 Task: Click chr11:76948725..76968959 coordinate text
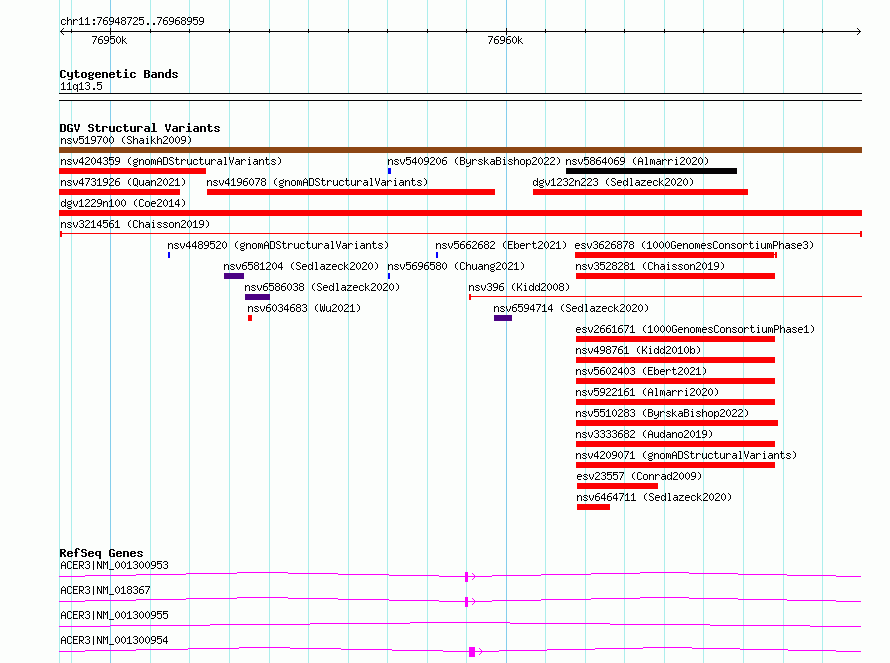pyautogui.click(x=132, y=21)
